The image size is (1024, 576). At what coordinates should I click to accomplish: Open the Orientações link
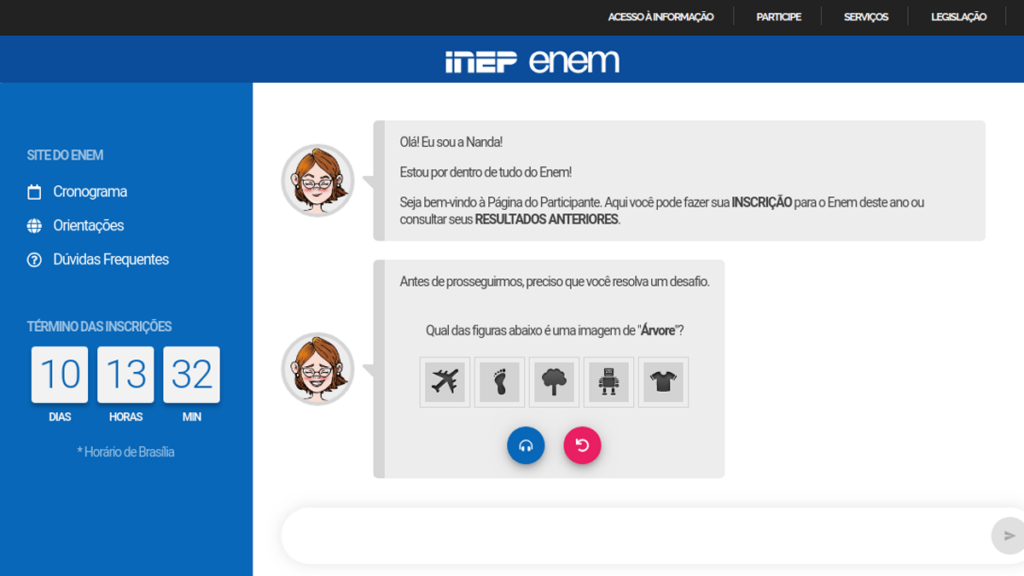[88, 226]
